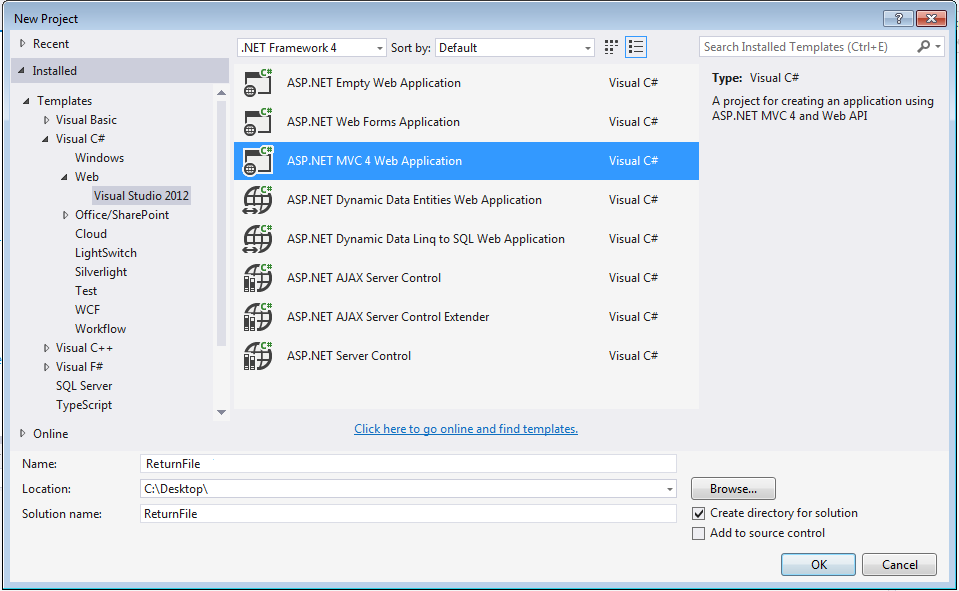Expand the Online section
The image size is (959, 591).
[23, 433]
